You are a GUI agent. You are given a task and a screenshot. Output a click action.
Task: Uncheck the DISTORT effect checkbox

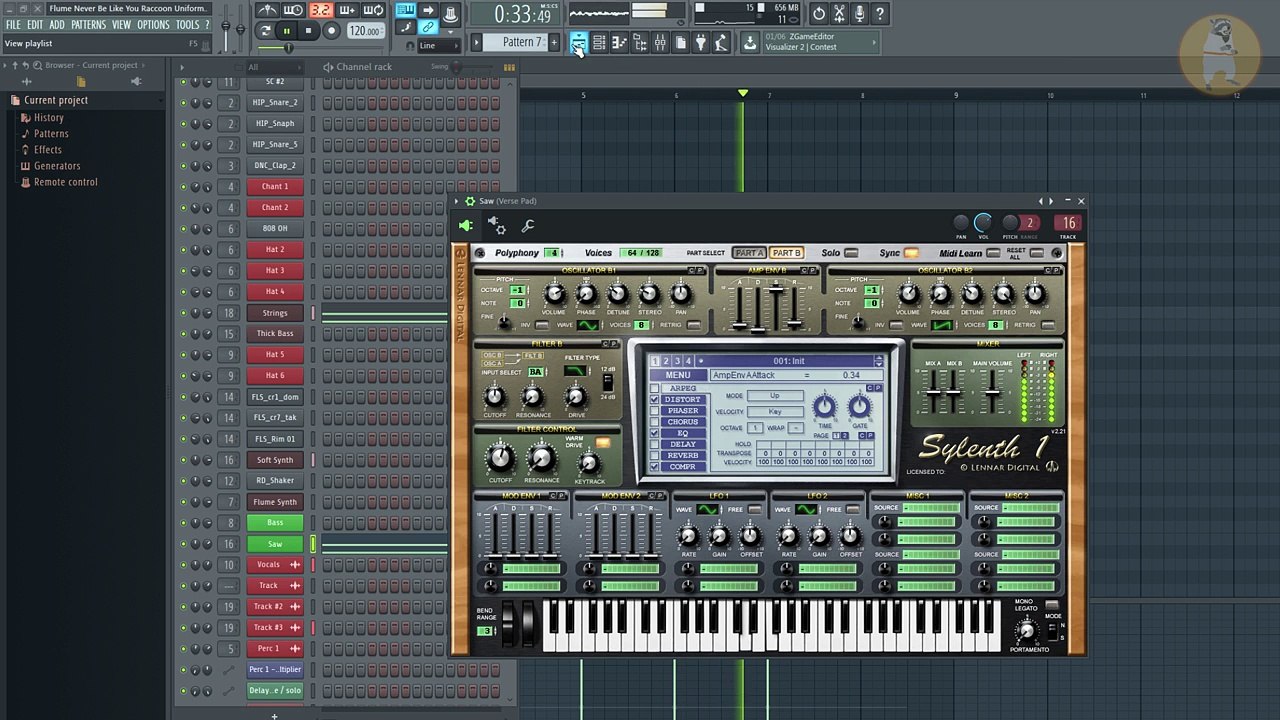654,399
